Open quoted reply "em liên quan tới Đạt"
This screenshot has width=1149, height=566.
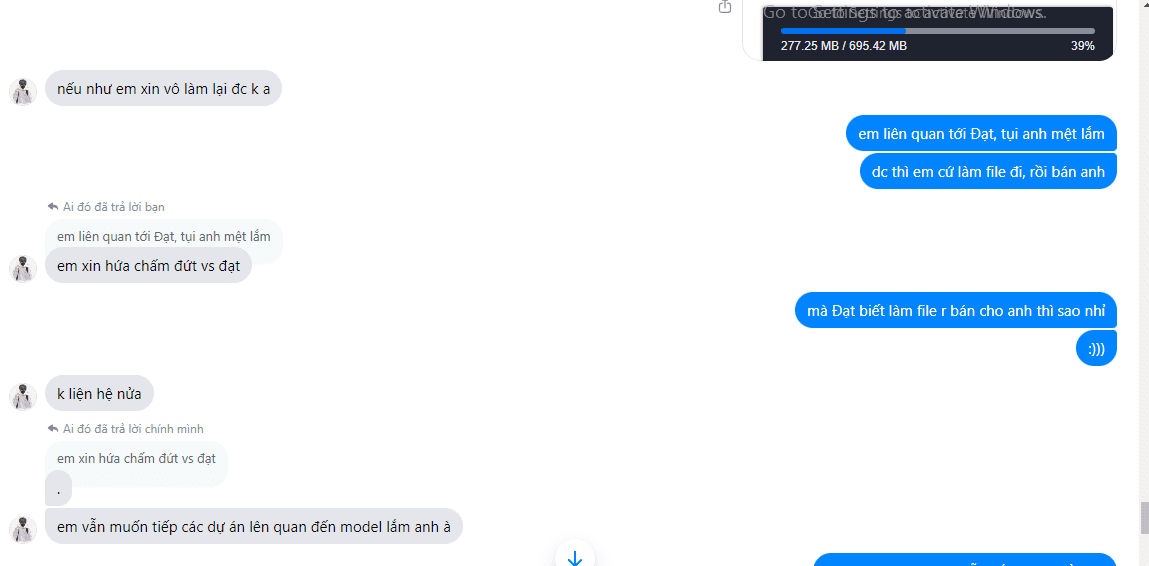coord(163,237)
